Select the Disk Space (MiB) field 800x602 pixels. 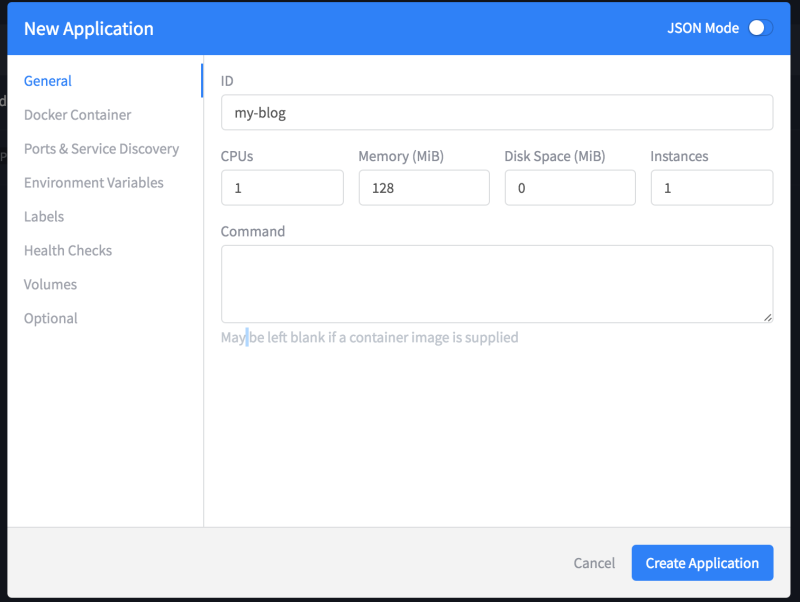pos(569,188)
